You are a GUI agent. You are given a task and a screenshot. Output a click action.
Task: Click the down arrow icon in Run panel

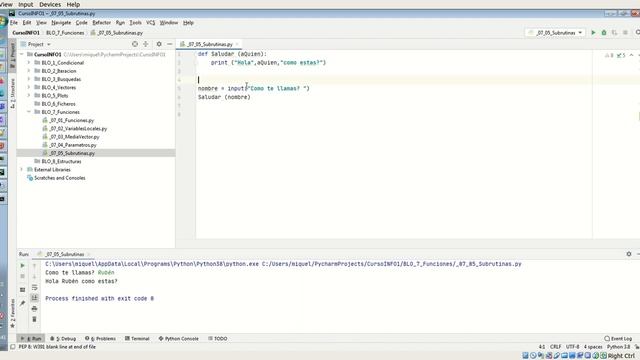coord(34,276)
